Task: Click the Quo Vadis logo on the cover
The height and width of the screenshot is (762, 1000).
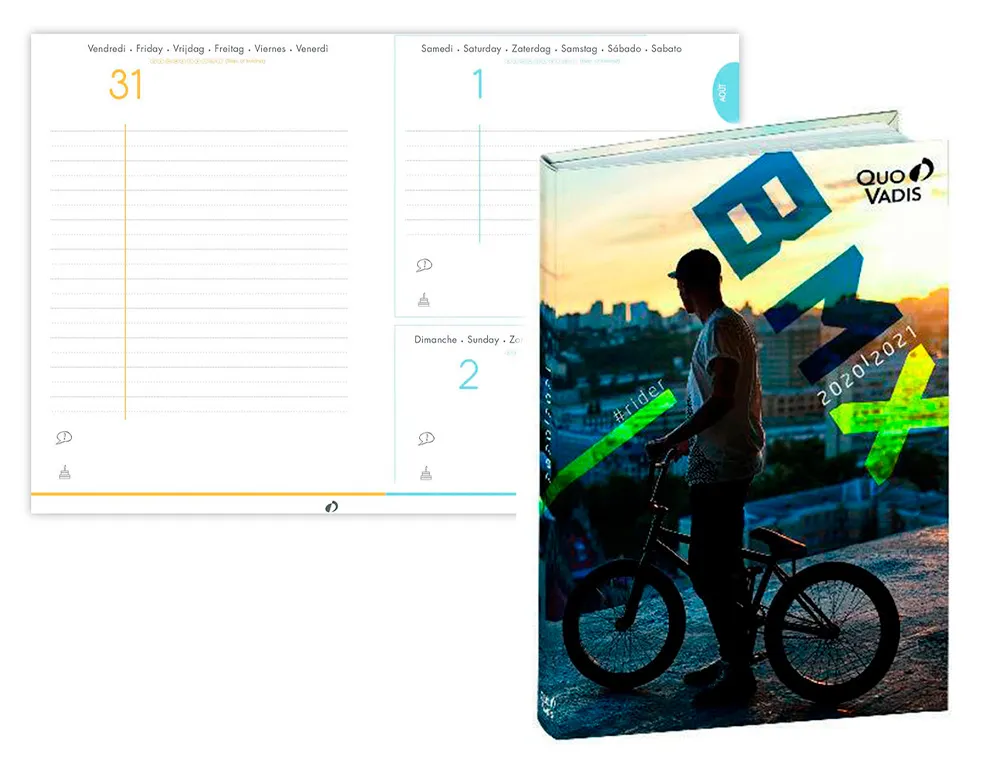Action: (x=893, y=180)
